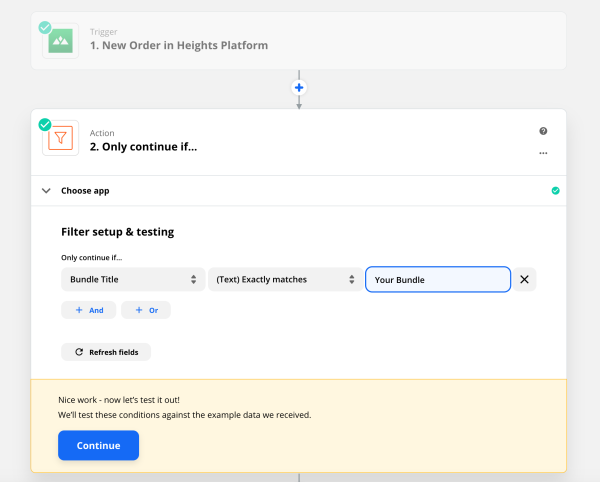The width and height of the screenshot is (600, 482).
Task: Select the Choose app section title
Action: pyautogui.click(x=85, y=191)
